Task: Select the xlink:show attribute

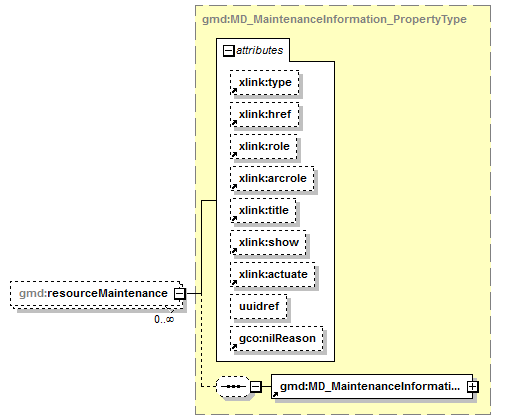Action: click(268, 242)
